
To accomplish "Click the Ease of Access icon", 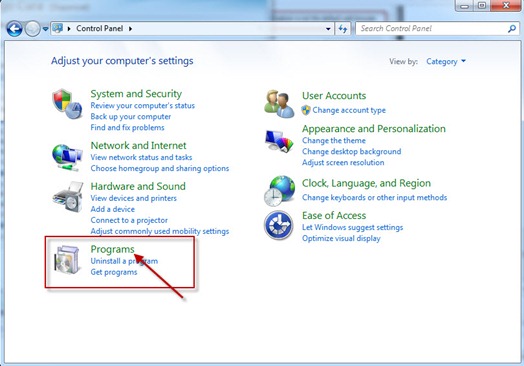I will coord(279,225).
